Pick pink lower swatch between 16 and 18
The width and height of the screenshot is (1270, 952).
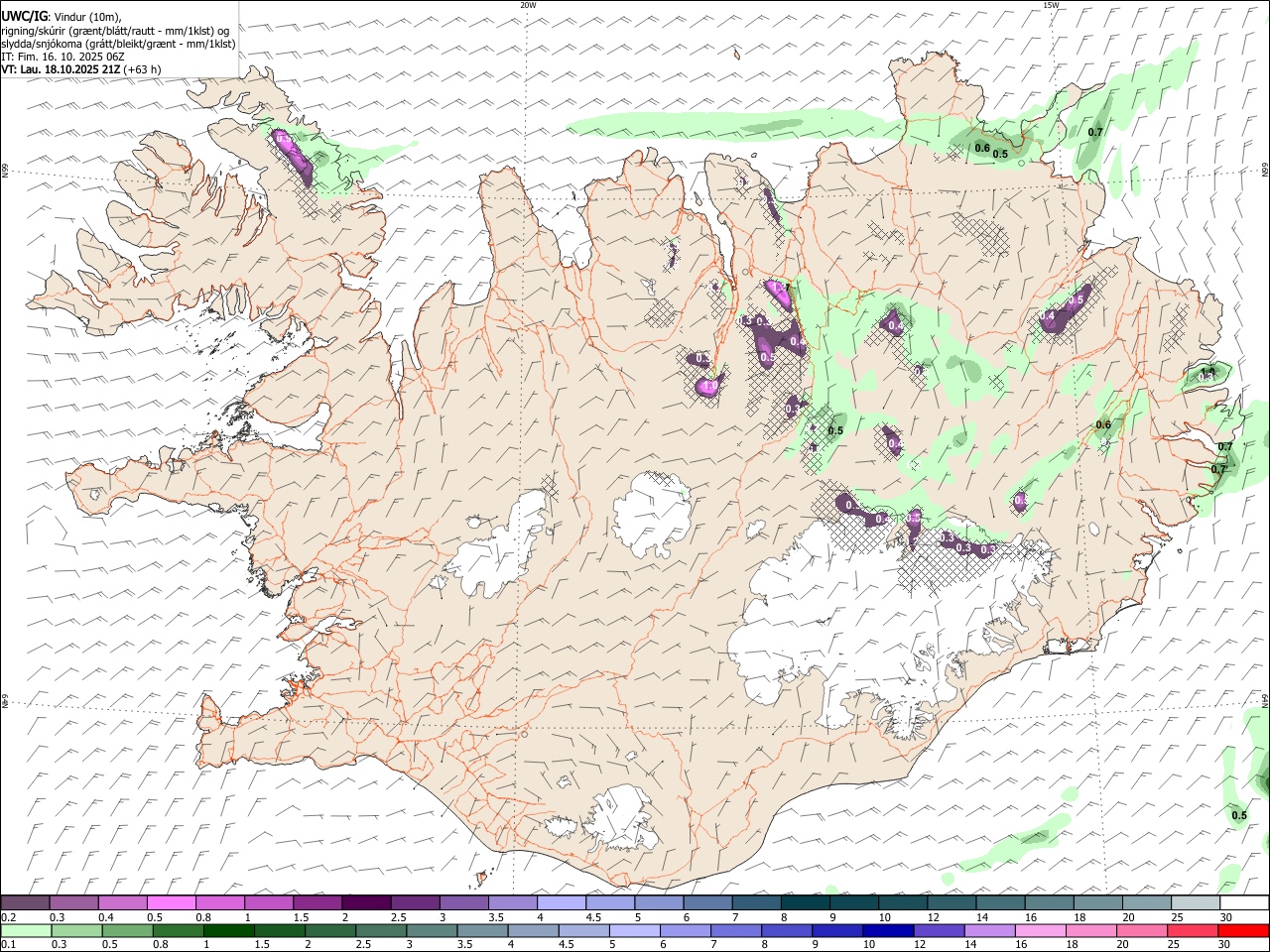[1039, 930]
